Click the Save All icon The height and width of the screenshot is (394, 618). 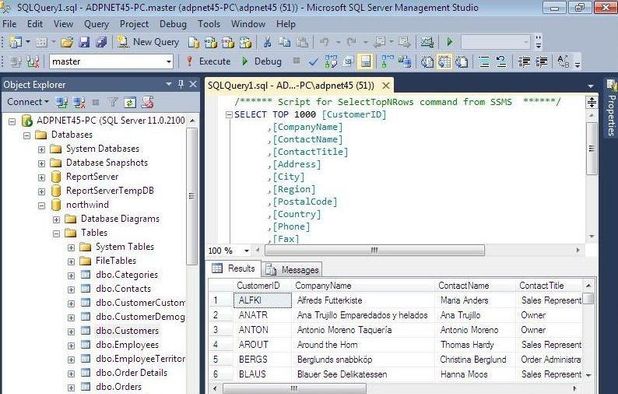coord(102,42)
